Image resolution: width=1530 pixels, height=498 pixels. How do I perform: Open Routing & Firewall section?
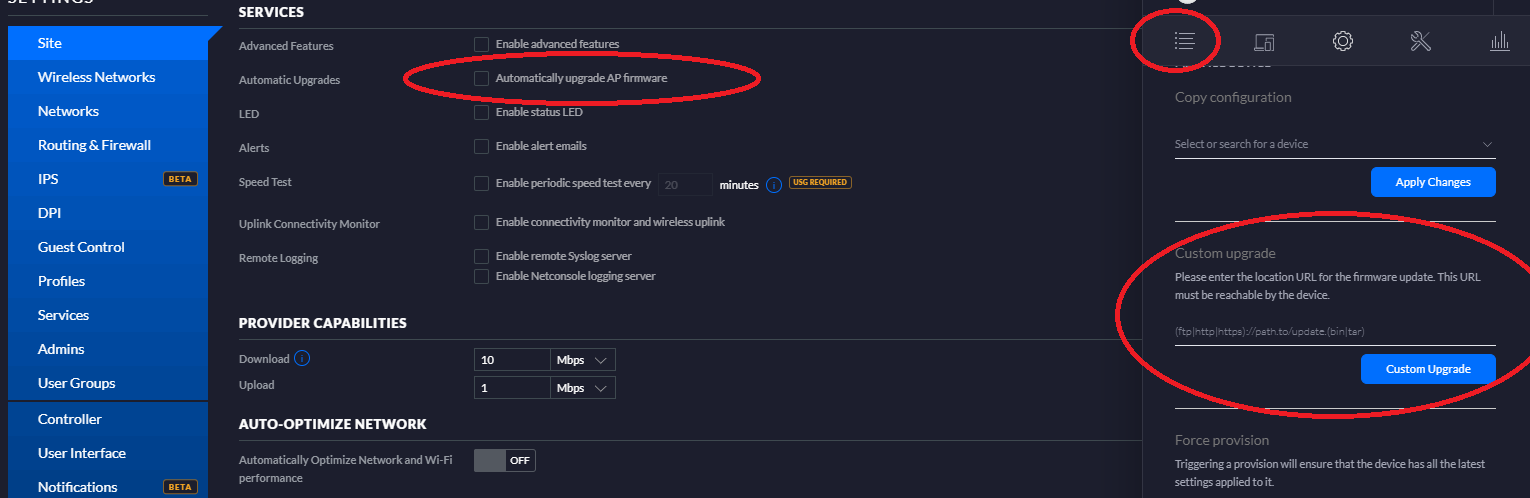(94, 145)
